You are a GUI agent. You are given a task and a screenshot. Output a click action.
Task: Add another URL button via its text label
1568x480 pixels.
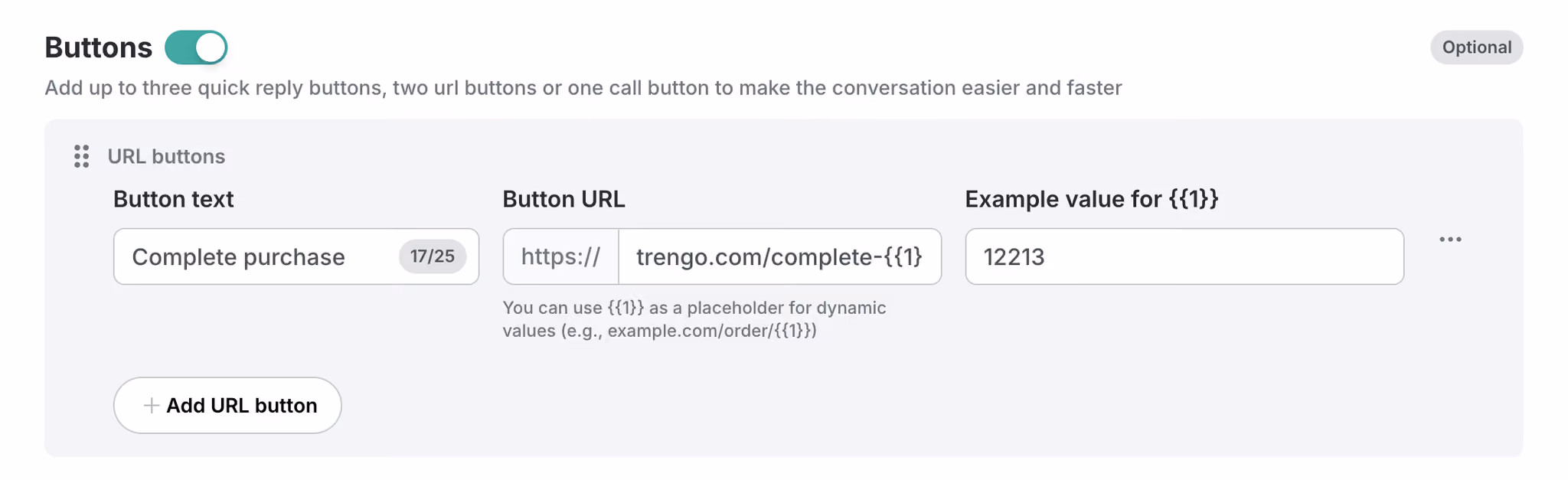point(242,406)
